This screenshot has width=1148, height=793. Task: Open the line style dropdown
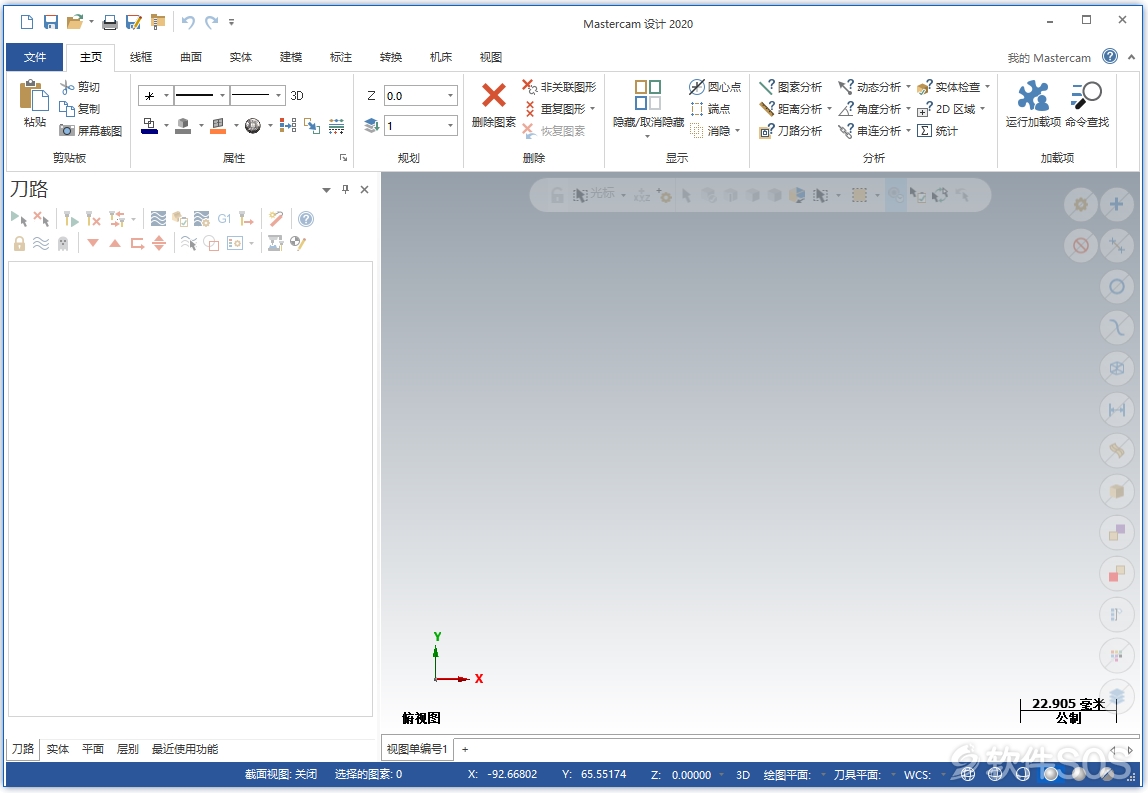pos(222,95)
